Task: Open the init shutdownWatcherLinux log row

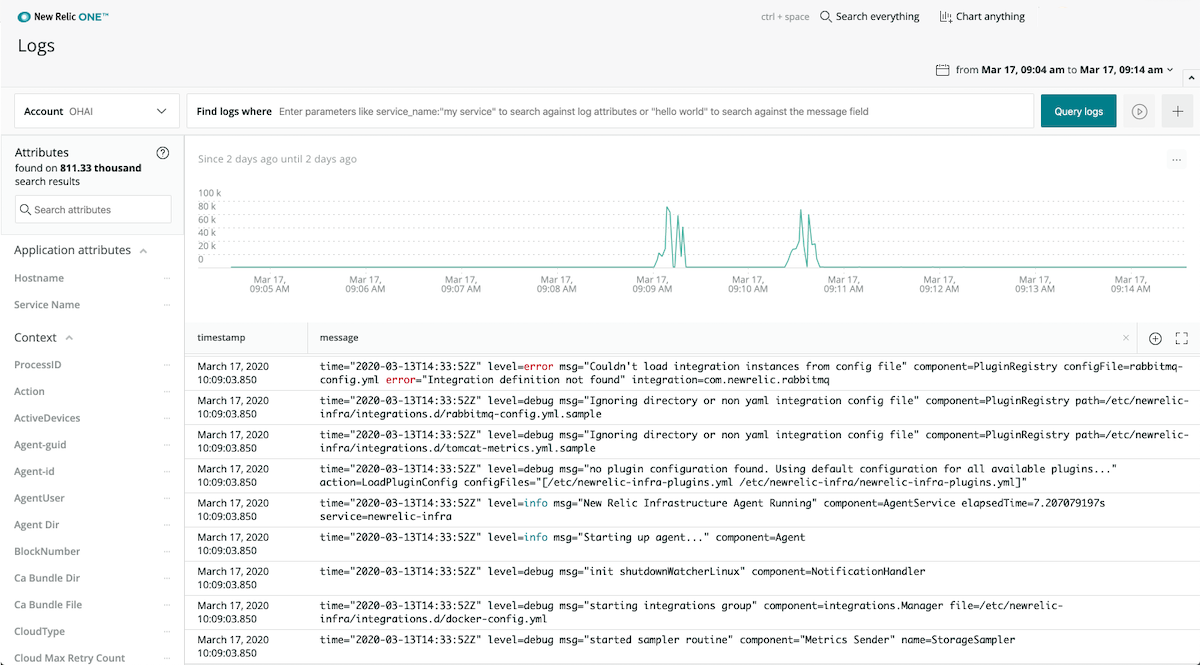Action: point(692,578)
